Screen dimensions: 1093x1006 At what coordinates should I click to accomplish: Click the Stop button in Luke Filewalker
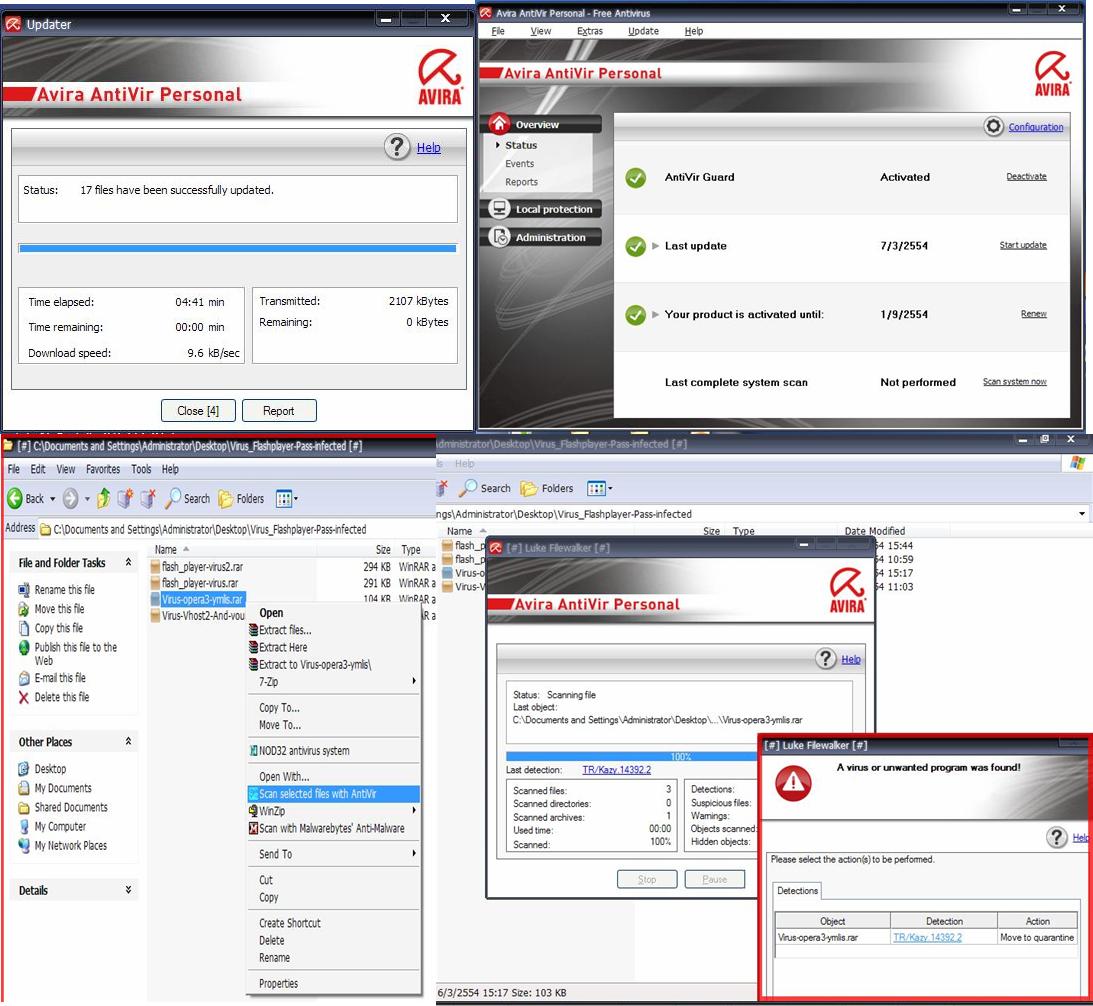tap(647, 879)
